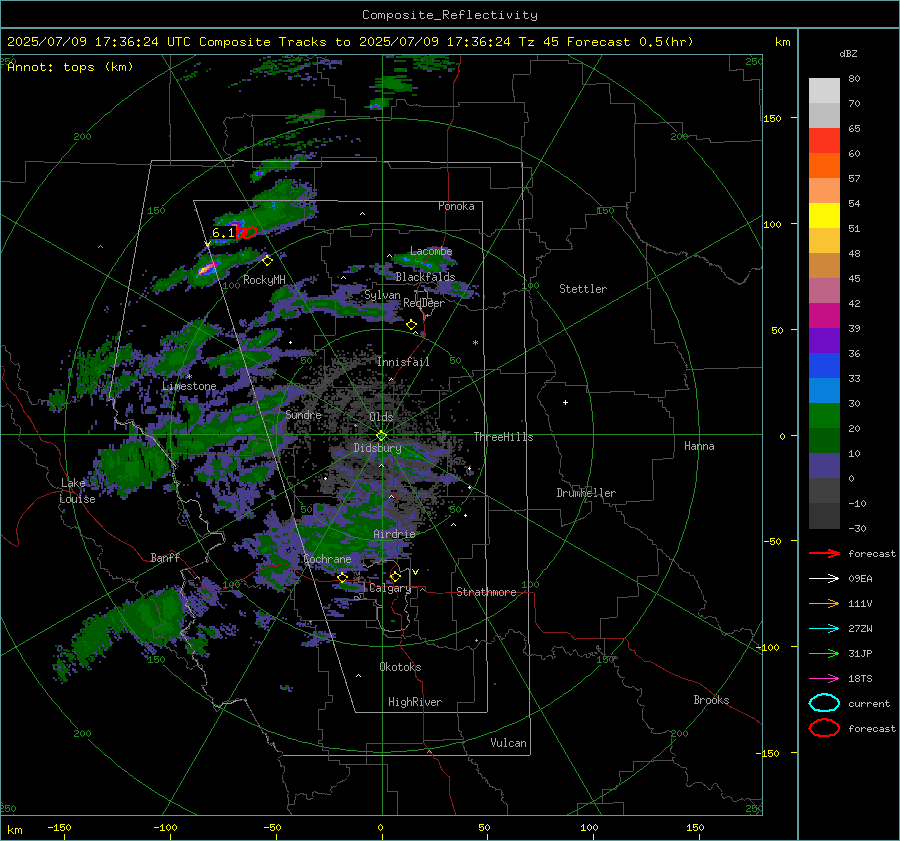Click the Strathmore town label

486,592
